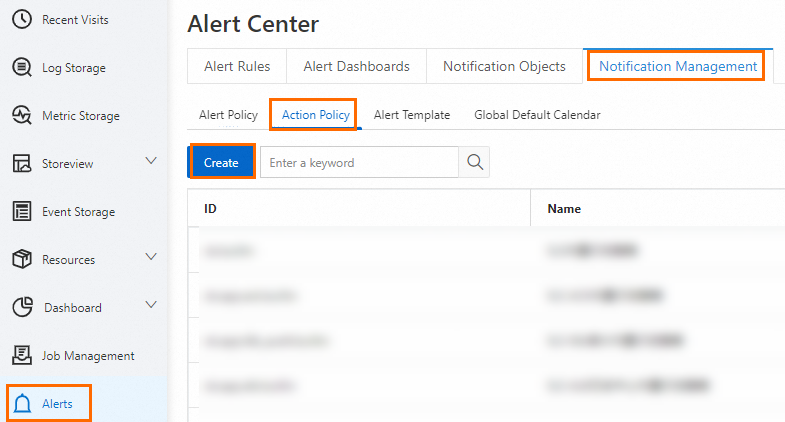Open the Alert Template sub-tab
The width and height of the screenshot is (785, 422).
coord(412,115)
